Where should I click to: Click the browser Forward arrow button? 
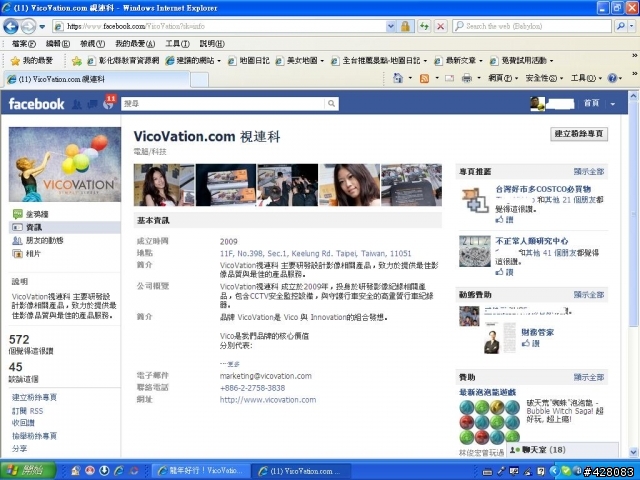coord(28,27)
